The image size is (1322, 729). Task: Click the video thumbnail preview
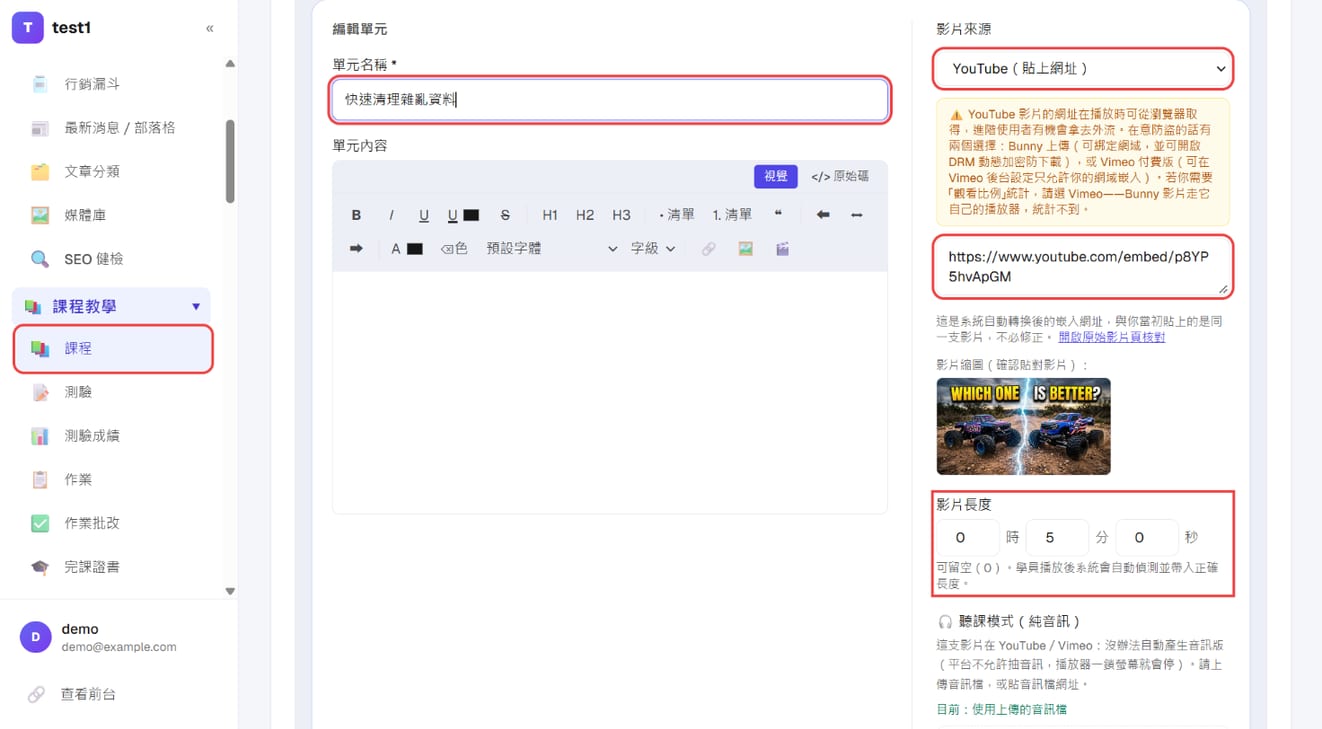pos(1024,426)
